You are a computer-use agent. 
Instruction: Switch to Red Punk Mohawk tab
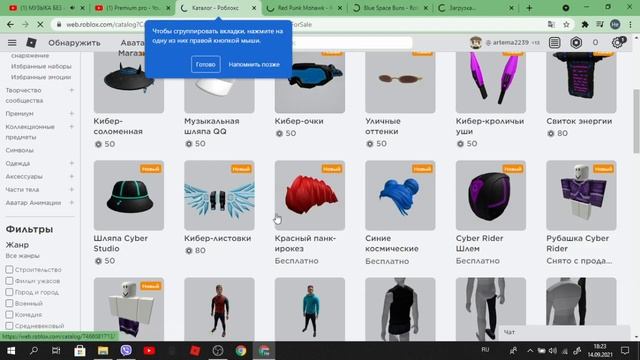[304, 8]
